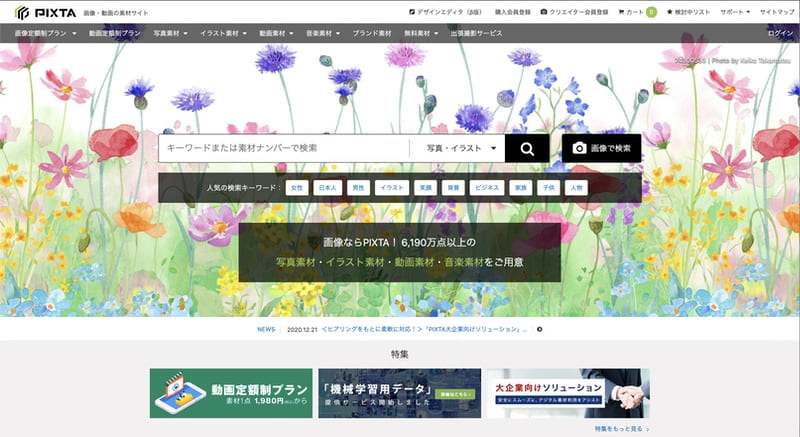
Task: Expand the サポート dropdown
Action: pos(735,12)
